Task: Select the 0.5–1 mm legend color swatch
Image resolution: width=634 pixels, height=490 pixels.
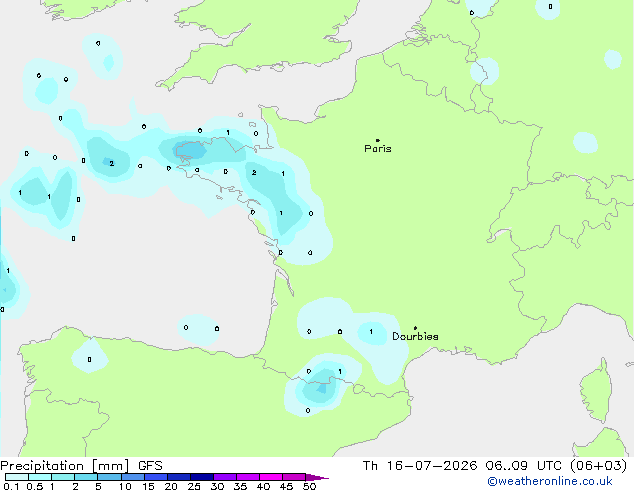Action: (x=40, y=477)
